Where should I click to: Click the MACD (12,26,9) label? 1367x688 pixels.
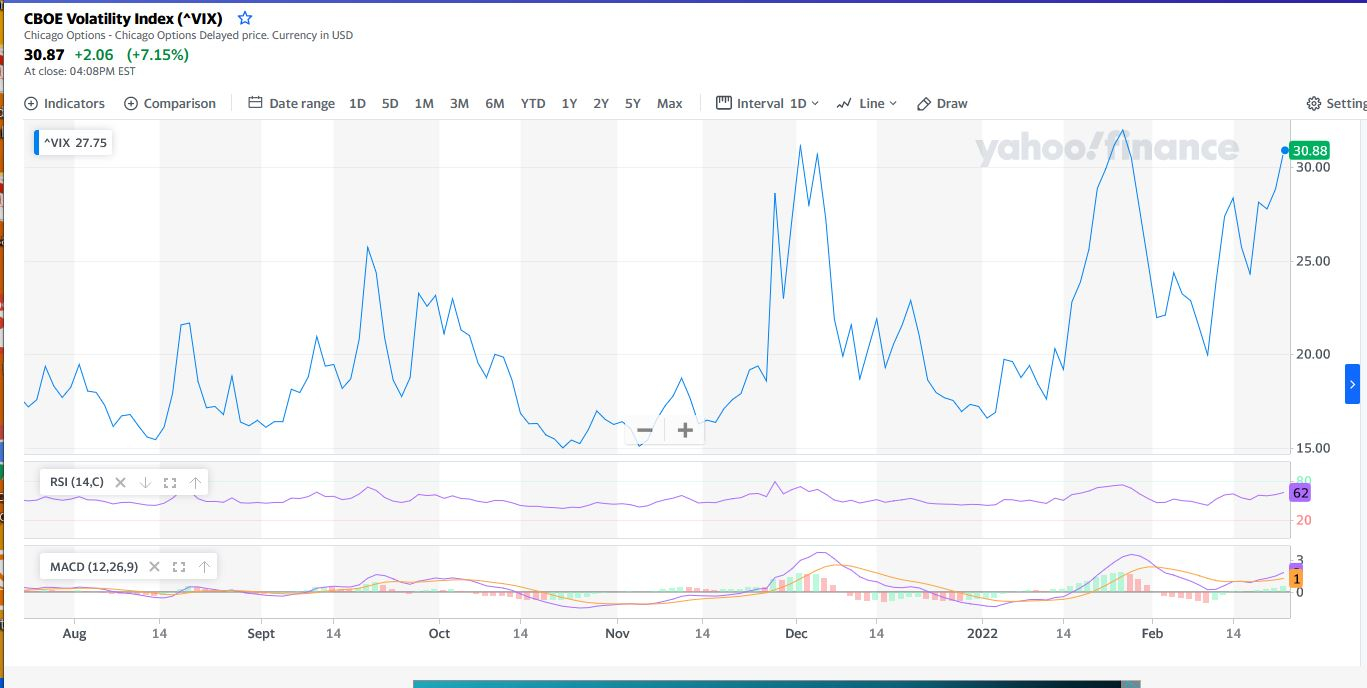point(94,567)
